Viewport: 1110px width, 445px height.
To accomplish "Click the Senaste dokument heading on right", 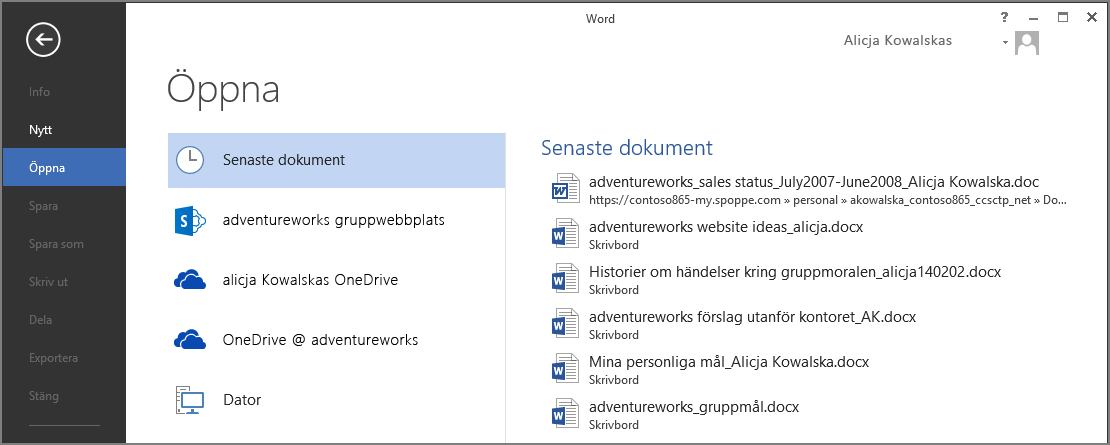I will [626, 148].
